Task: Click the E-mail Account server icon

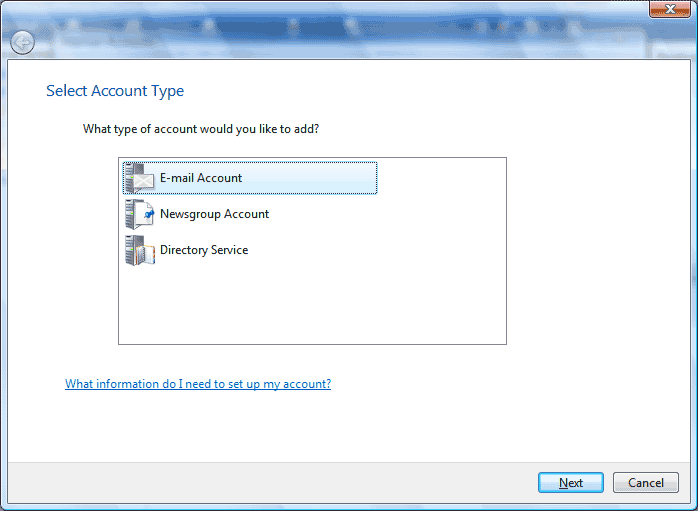Action: [x=140, y=178]
